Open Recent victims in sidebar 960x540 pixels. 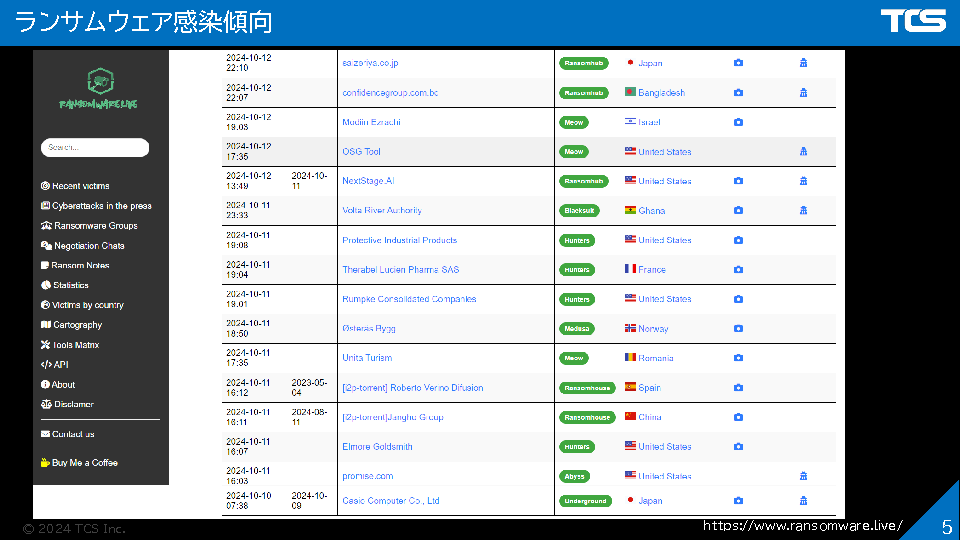tap(80, 186)
